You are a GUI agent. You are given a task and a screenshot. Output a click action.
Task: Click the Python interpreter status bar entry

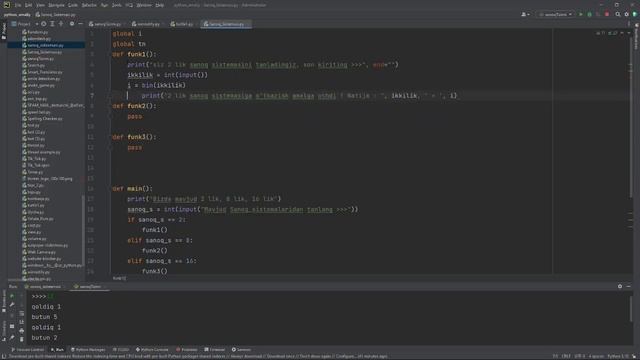point(618,356)
